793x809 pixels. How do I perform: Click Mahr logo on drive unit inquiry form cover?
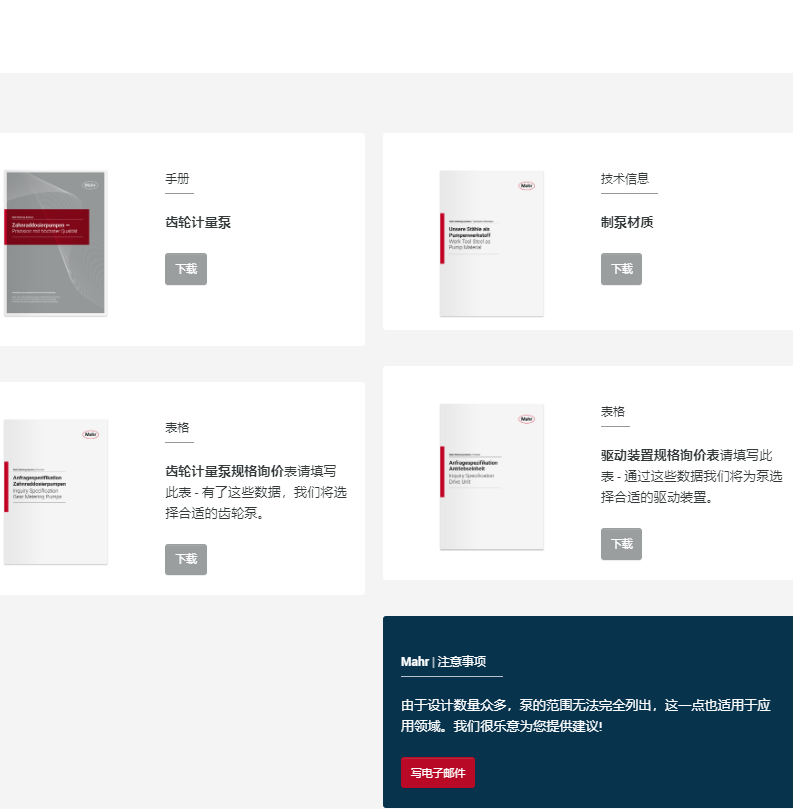[x=526, y=419]
